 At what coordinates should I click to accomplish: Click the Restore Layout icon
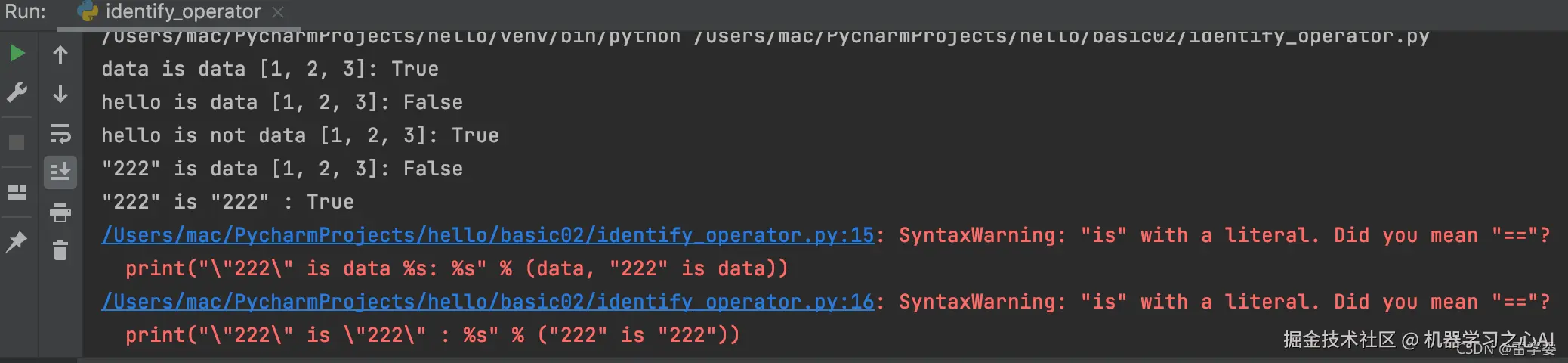tap(17, 192)
